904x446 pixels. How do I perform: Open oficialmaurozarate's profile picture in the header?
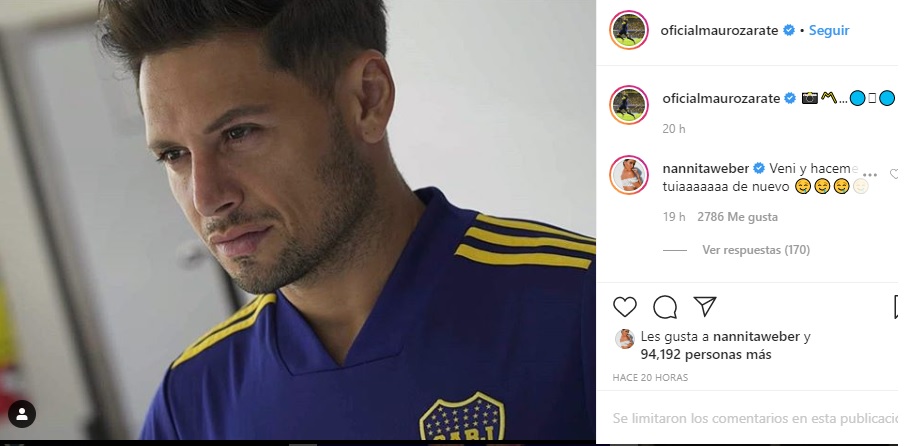pos(630,30)
